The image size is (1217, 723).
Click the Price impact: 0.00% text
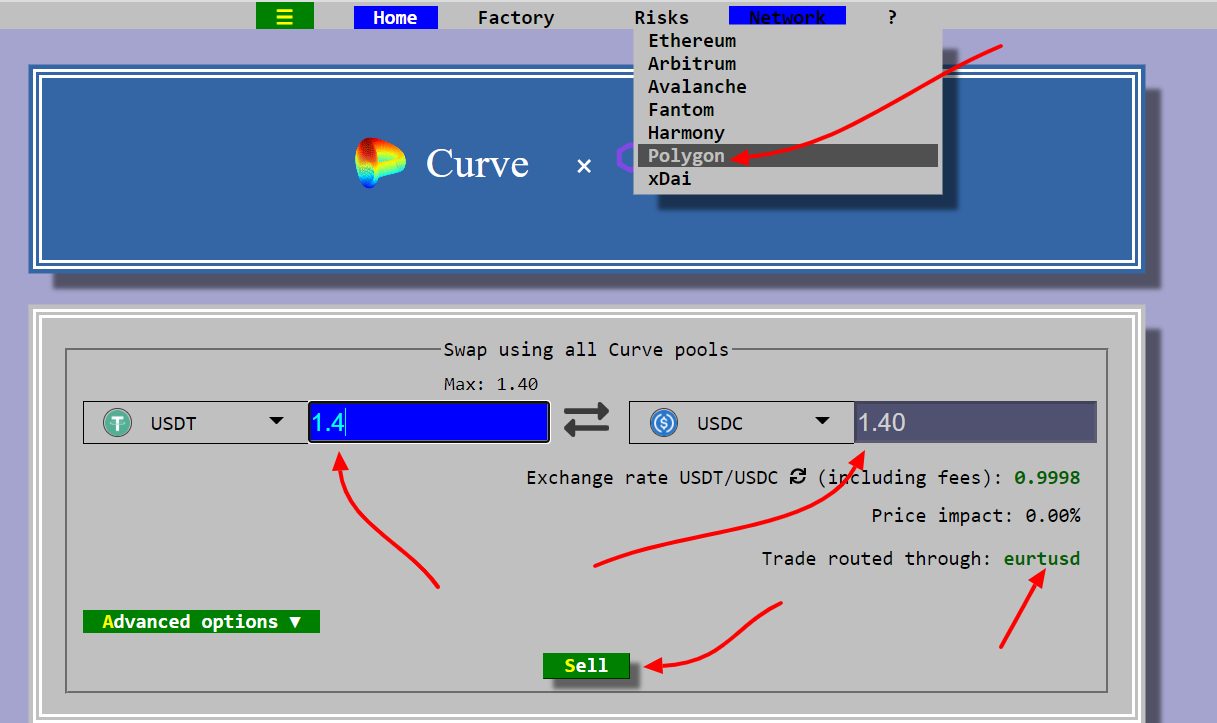coord(976,516)
